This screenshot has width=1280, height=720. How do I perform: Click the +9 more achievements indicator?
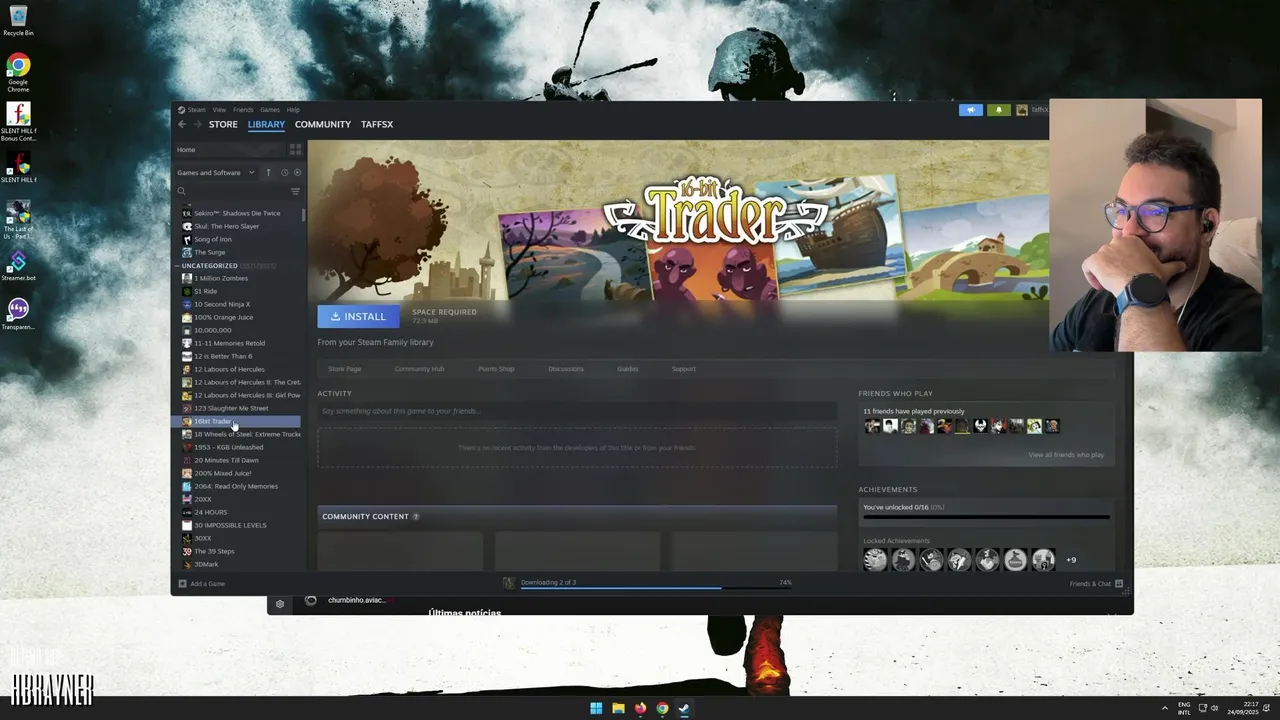tap(1071, 560)
